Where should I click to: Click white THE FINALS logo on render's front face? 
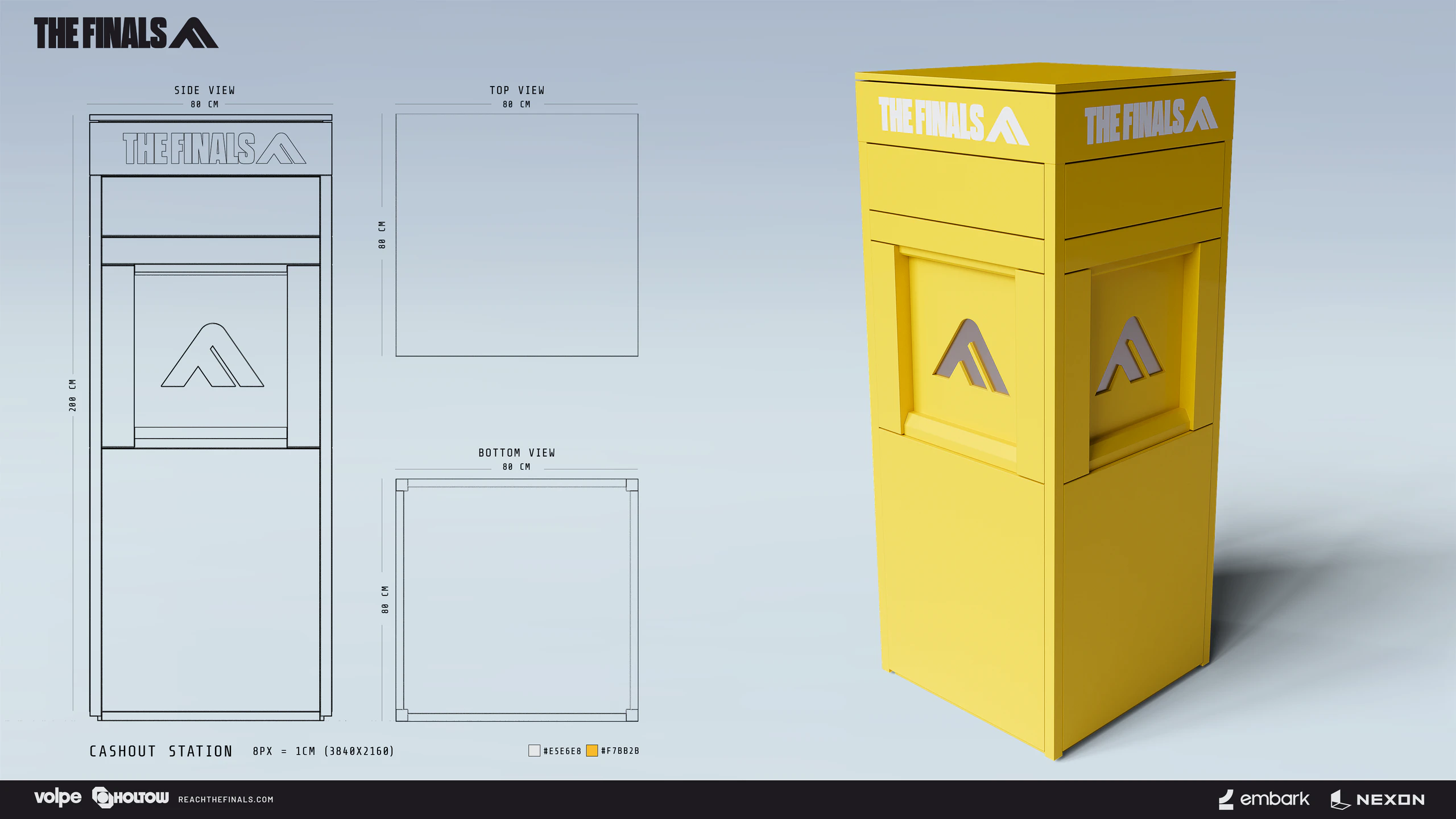(953, 121)
